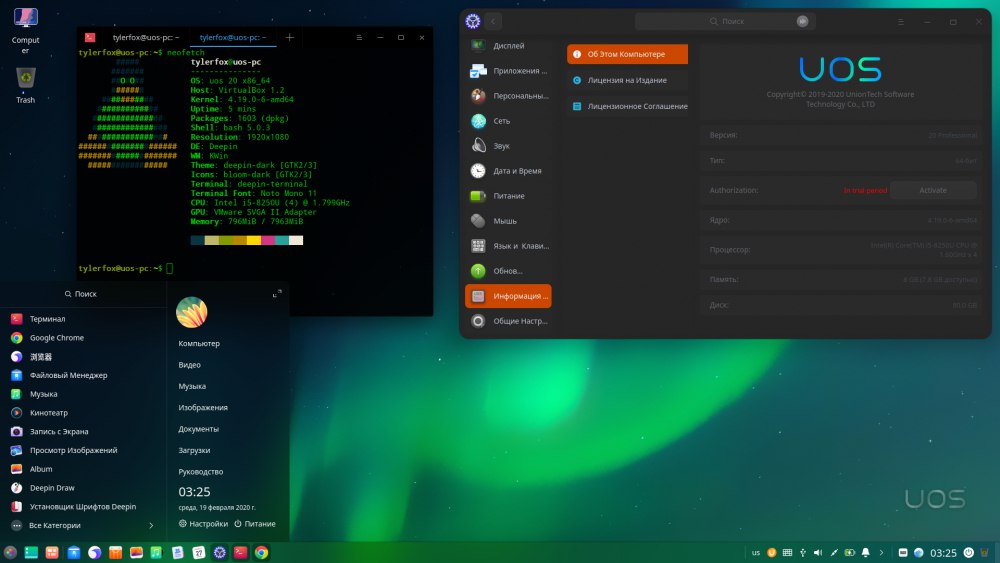
Task: Switch launcher to fullscreen mode
Action: point(277,293)
